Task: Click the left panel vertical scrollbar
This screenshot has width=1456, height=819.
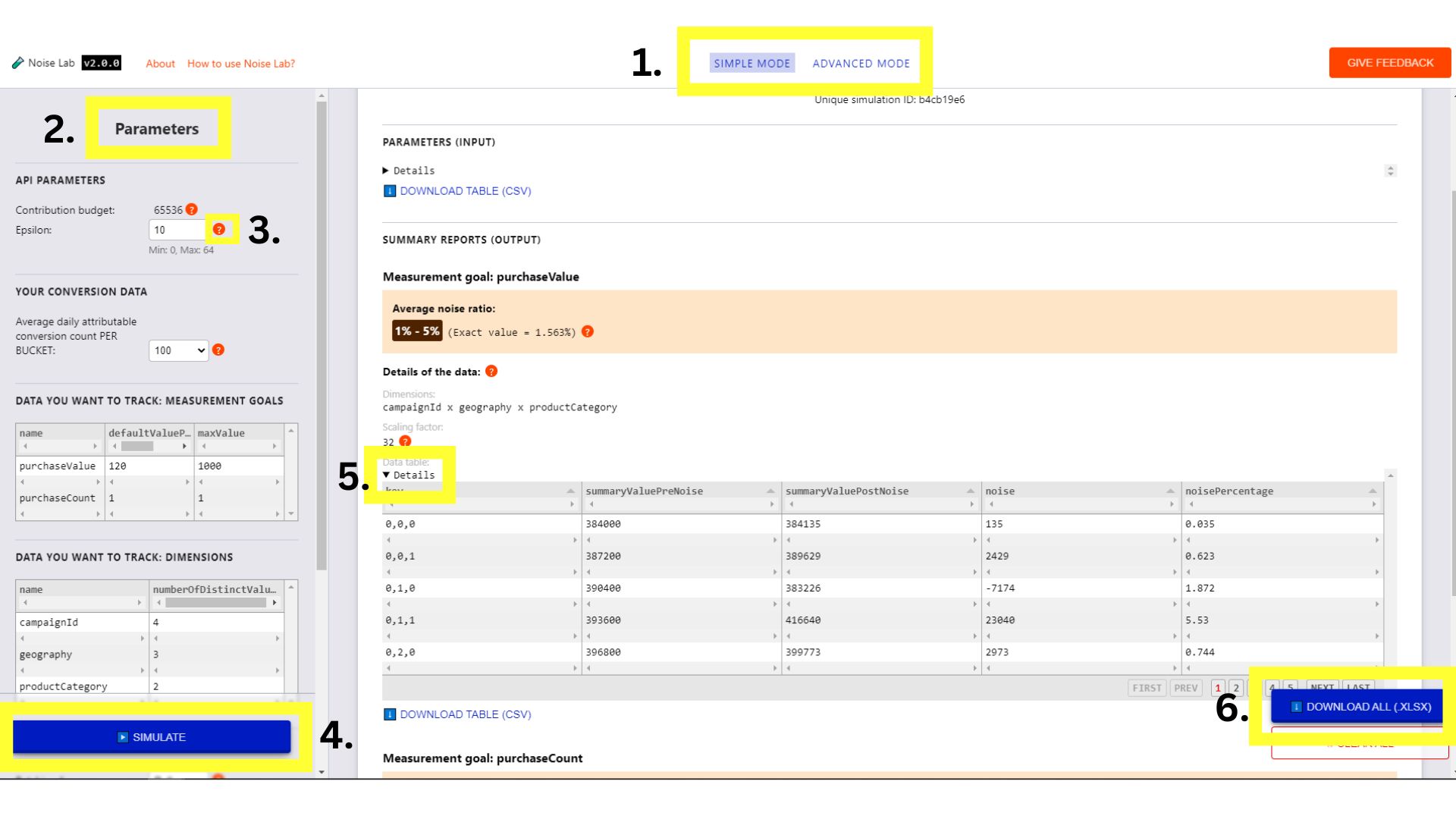Action: pos(322,334)
